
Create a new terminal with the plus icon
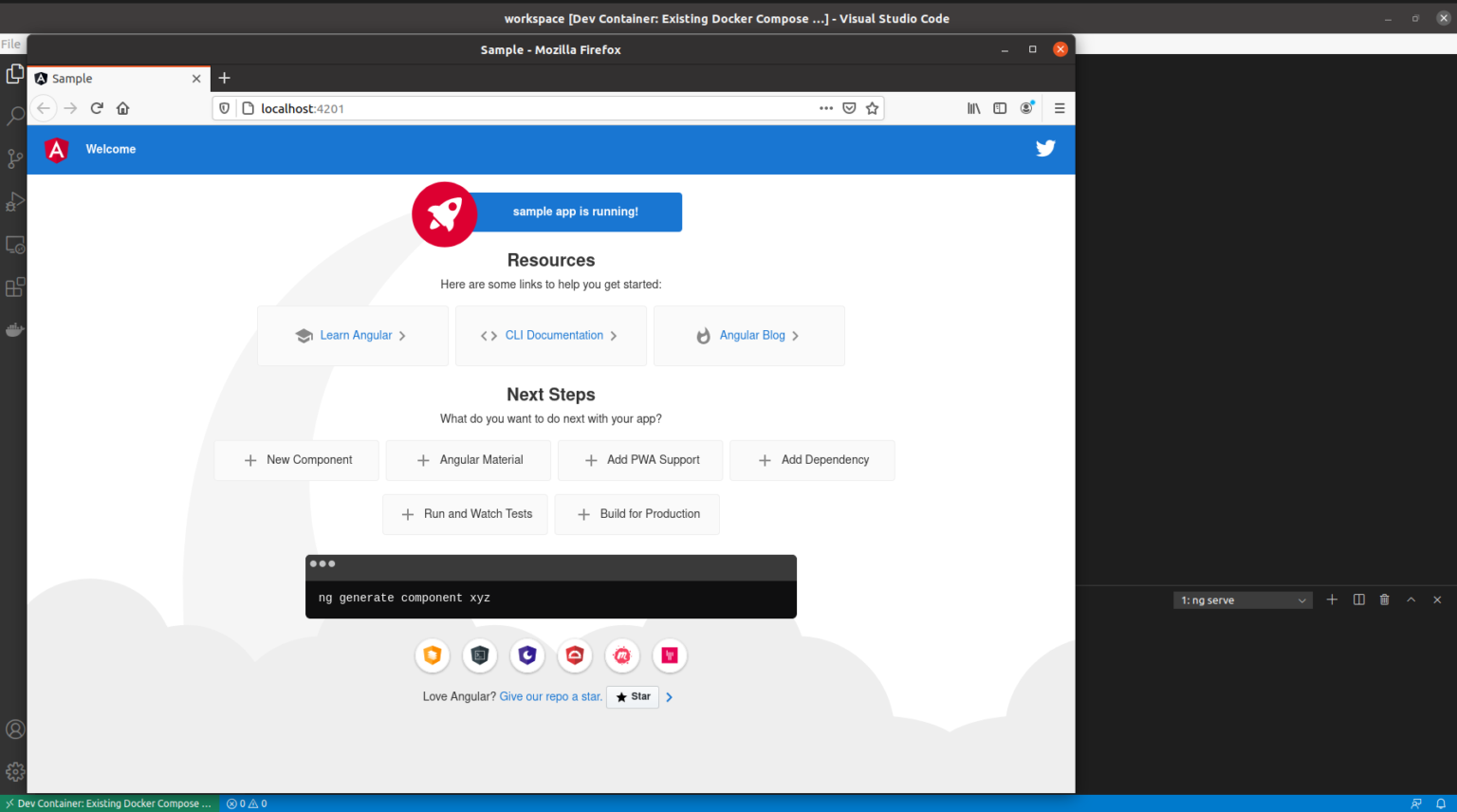[1332, 599]
